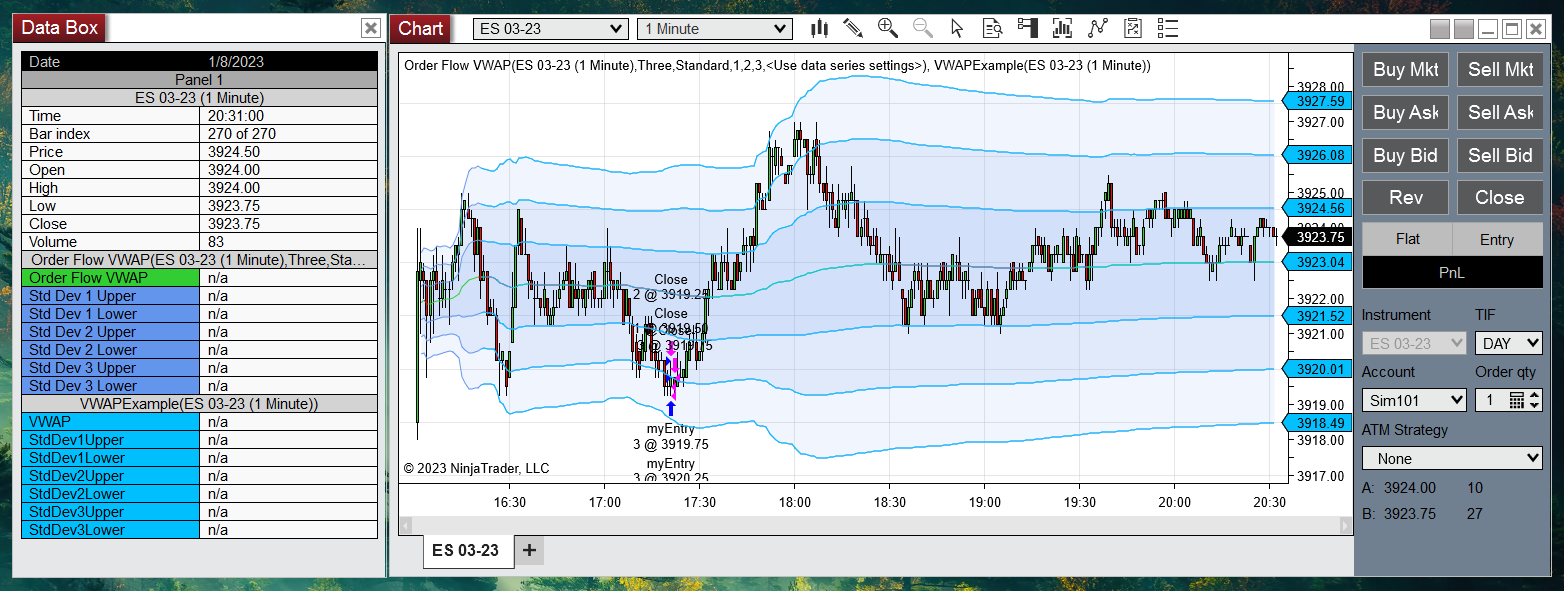Click the Buy Bid button
This screenshot has width=1564, height=591.
point(1405,154)
